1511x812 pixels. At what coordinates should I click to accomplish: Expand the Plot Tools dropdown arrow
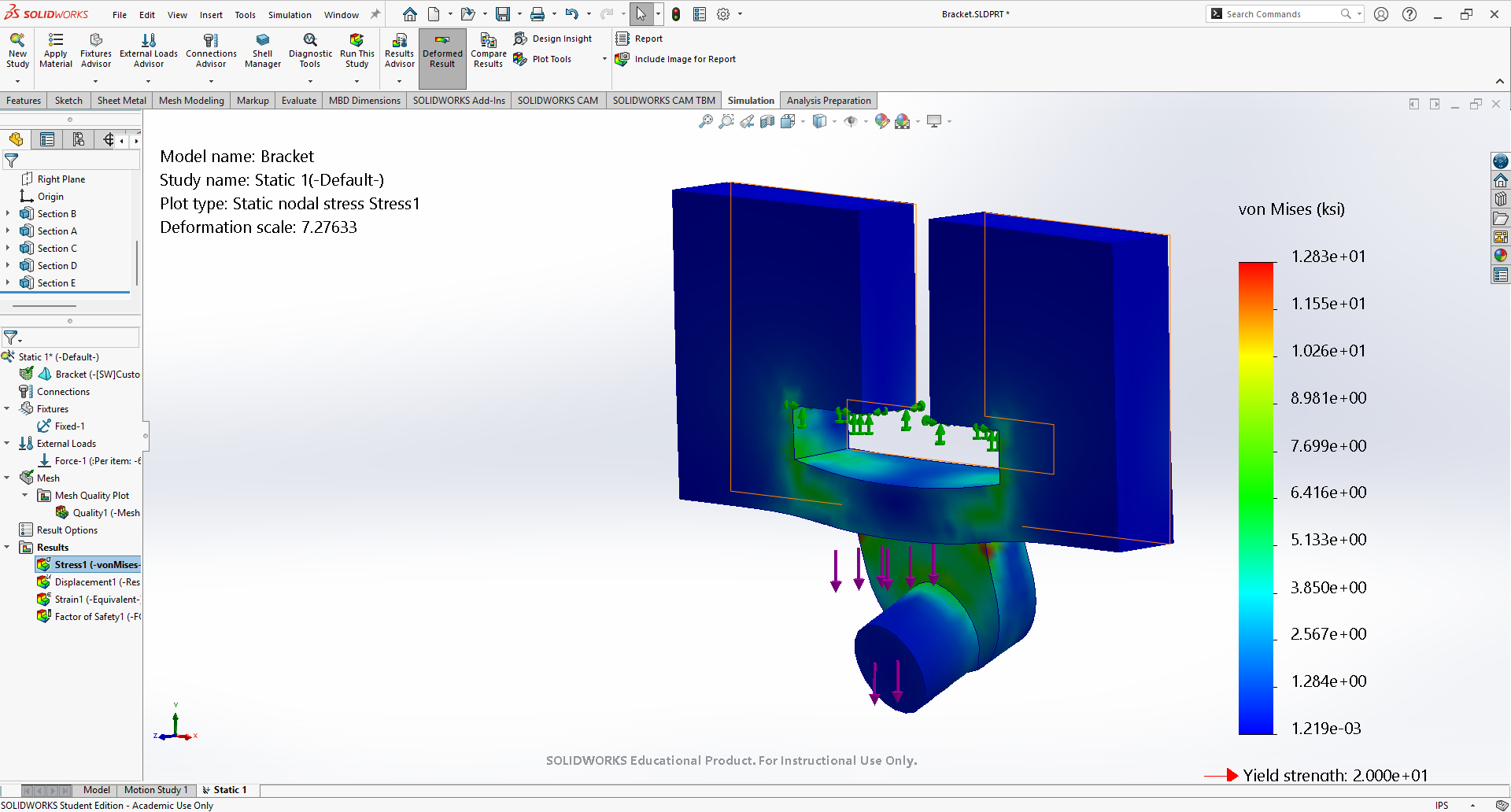point(604,59)
